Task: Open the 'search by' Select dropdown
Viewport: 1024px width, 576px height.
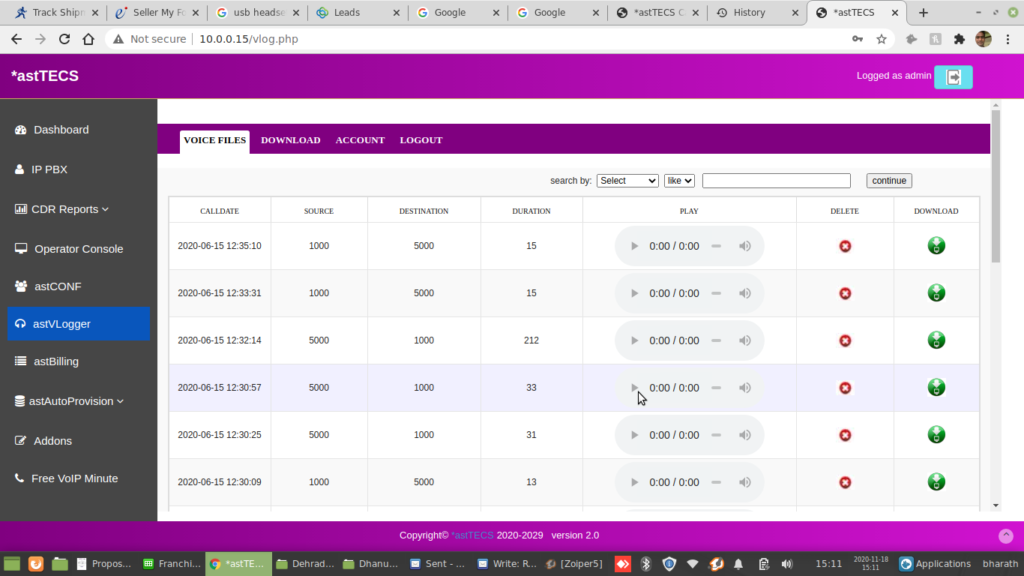Action: point(627,180)
